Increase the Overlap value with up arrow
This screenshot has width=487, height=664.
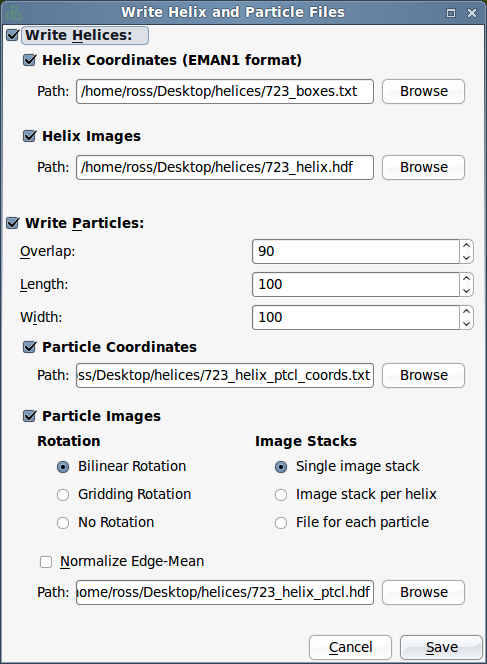point(466,246)
